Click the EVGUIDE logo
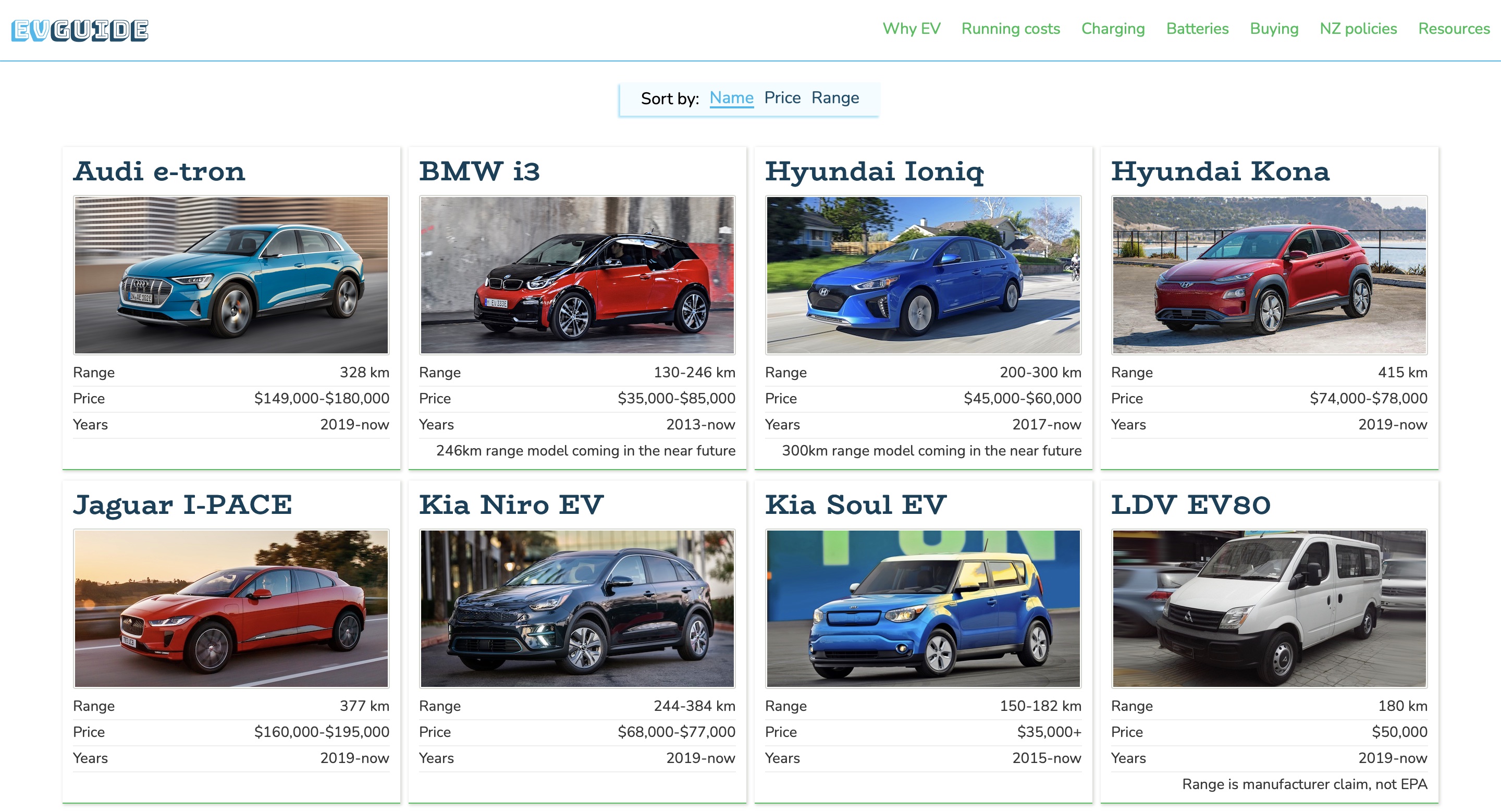1501x812 pixels. [x=80, y=30]
